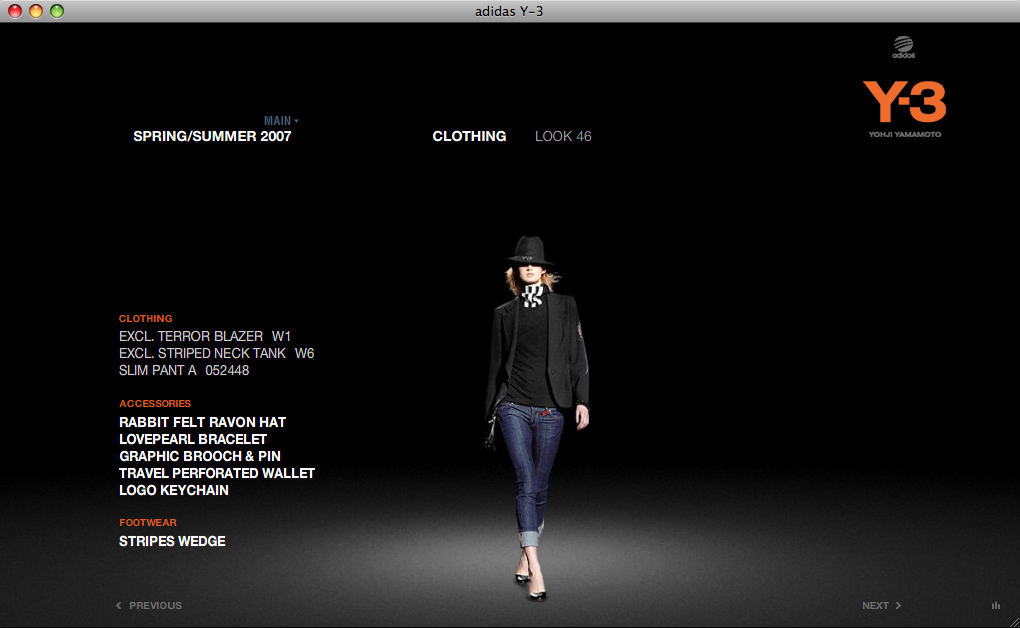
Task: Close the adidas Y-3 window
Action: (x=15, y=11)
